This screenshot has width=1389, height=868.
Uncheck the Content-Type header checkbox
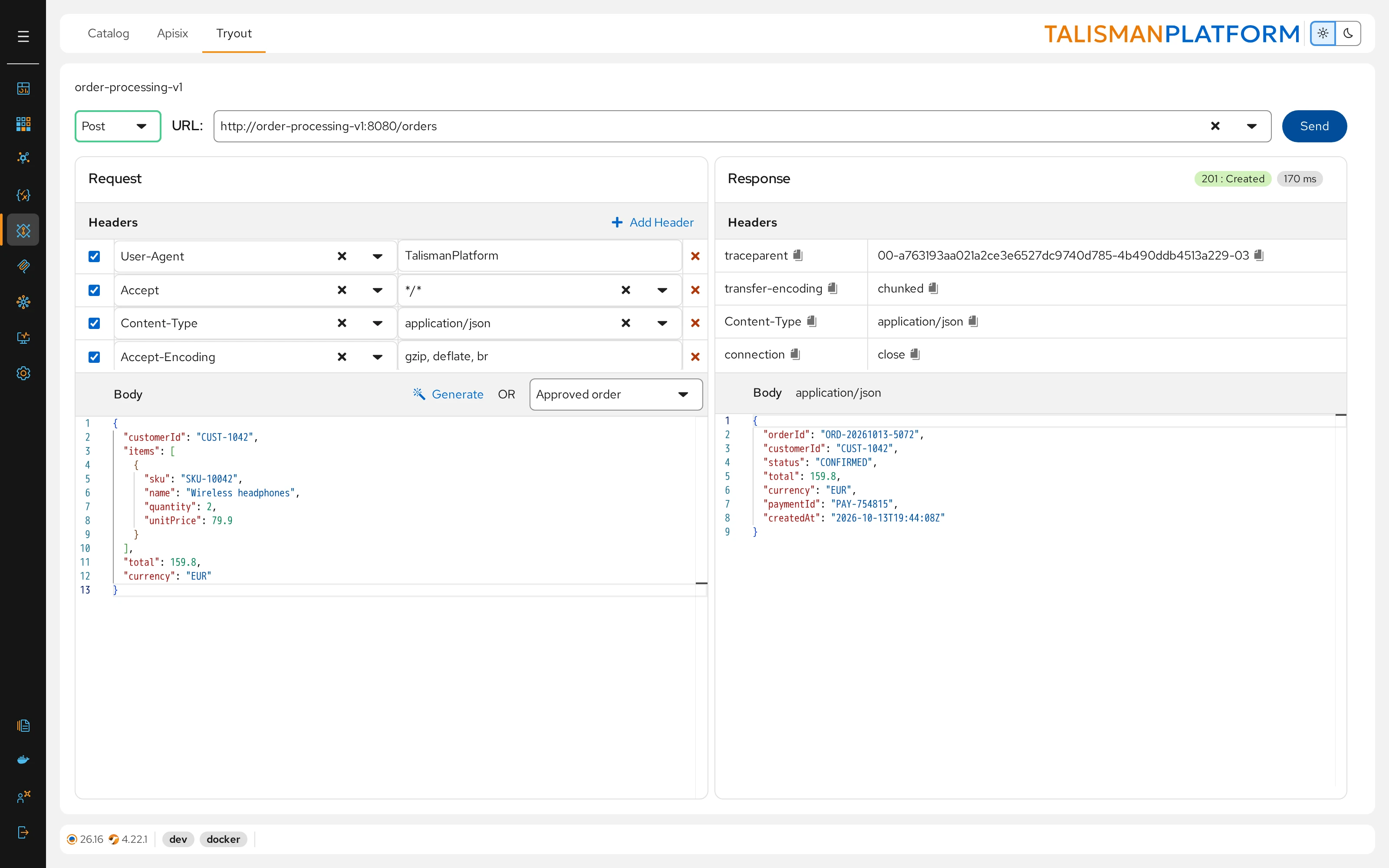[x=94, y=323]
